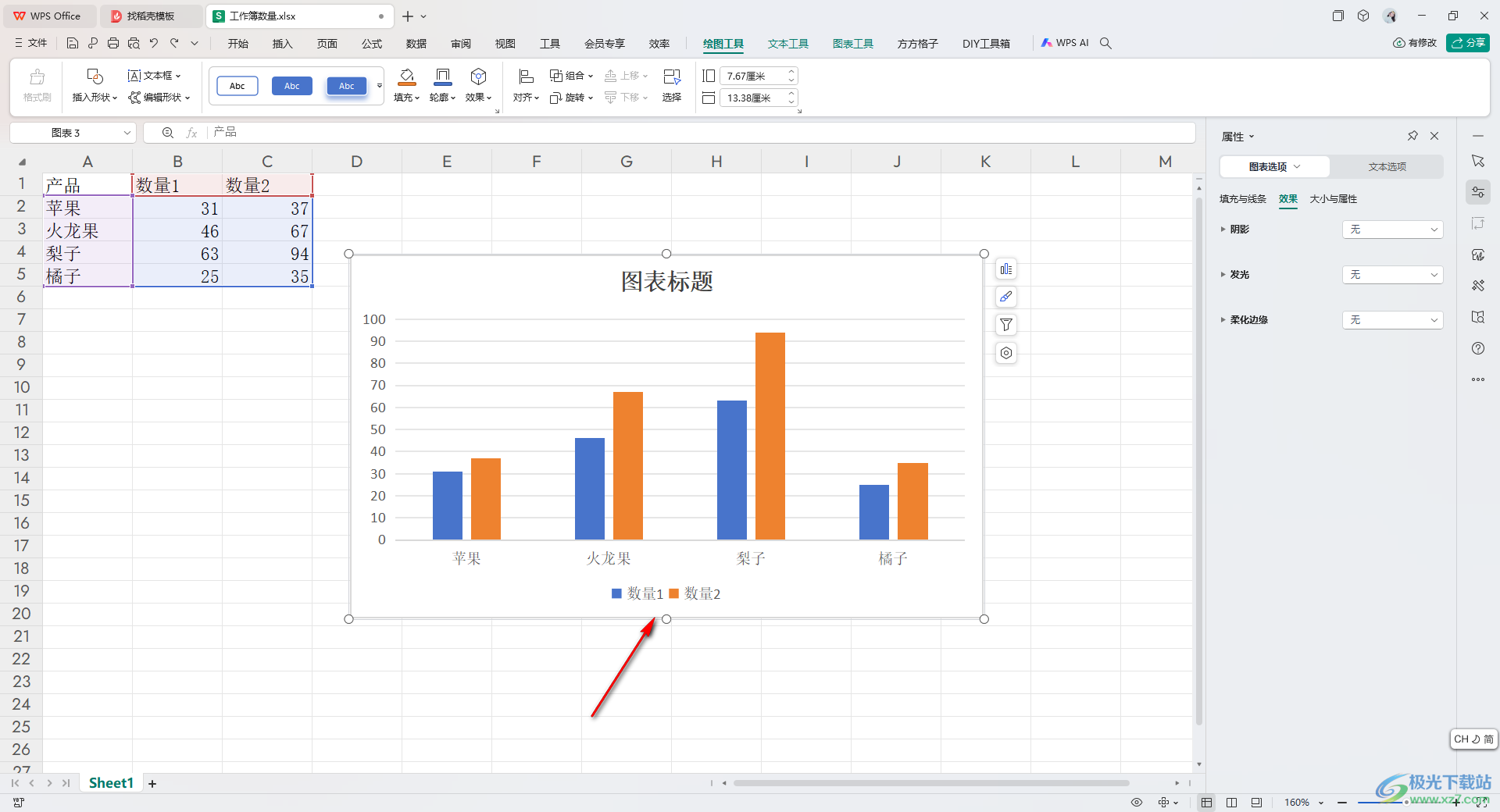Click the green Share button
The width and height of the screenshot is (1500, 812).
1468,43
